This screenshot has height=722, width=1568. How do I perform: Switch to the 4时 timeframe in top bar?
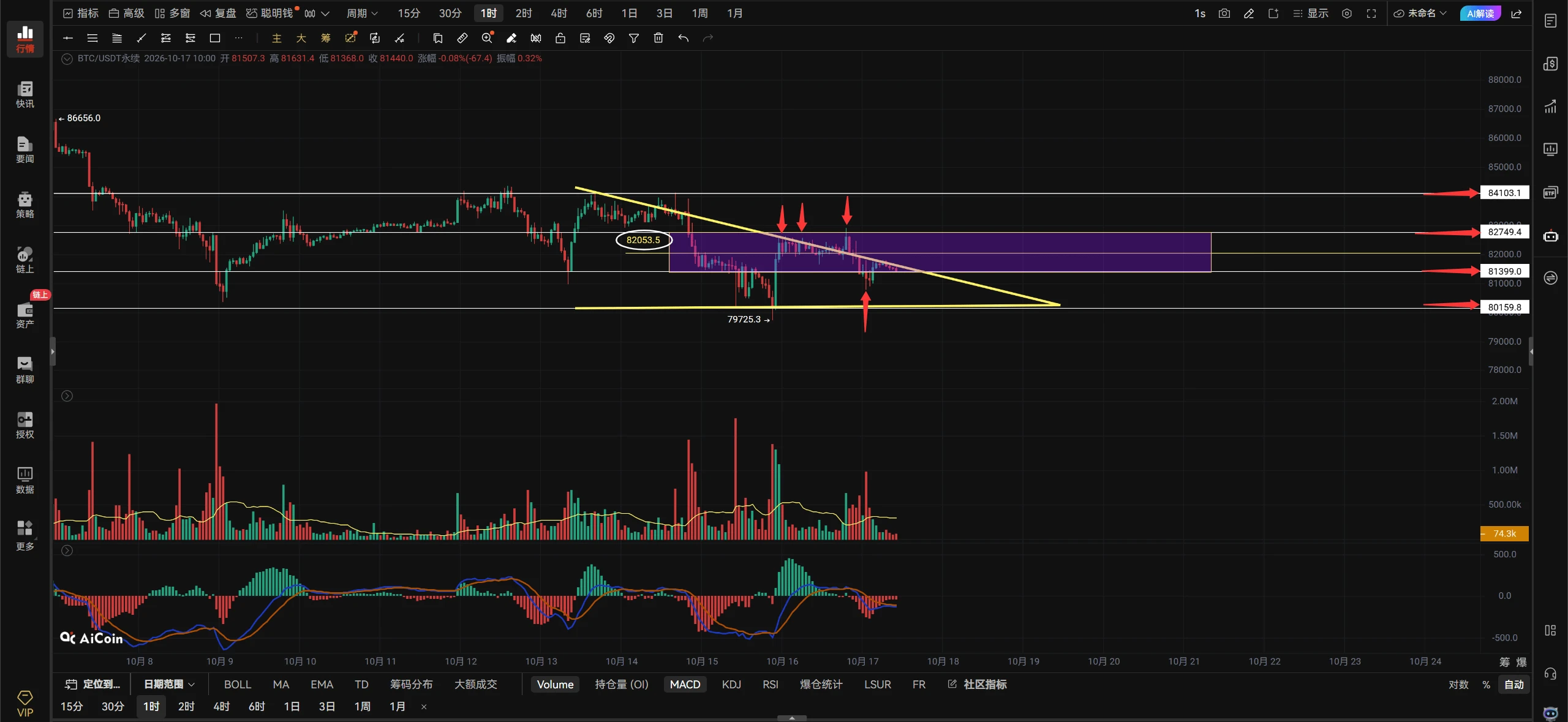click(x=559, y=13)
